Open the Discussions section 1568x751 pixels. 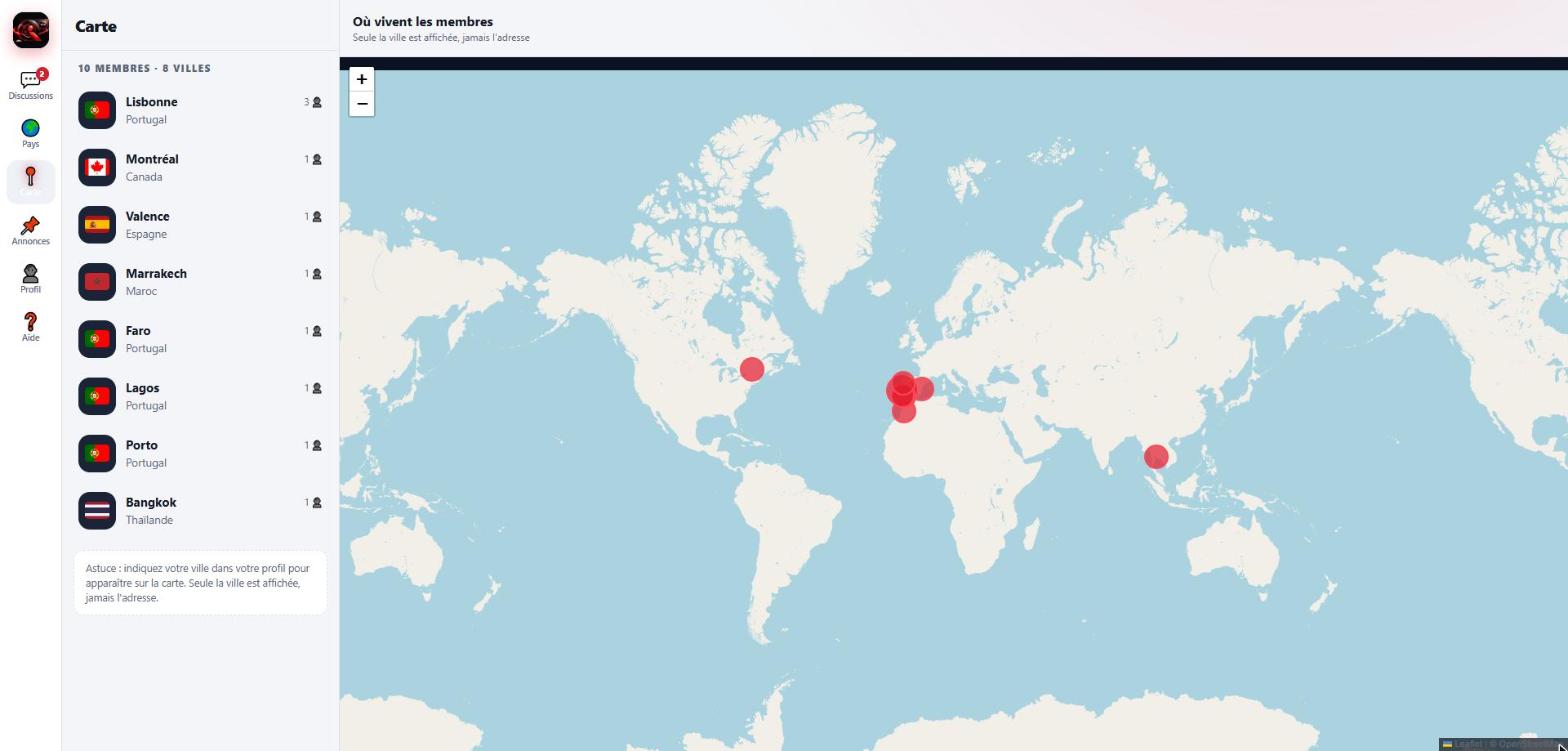click(30, 84)
